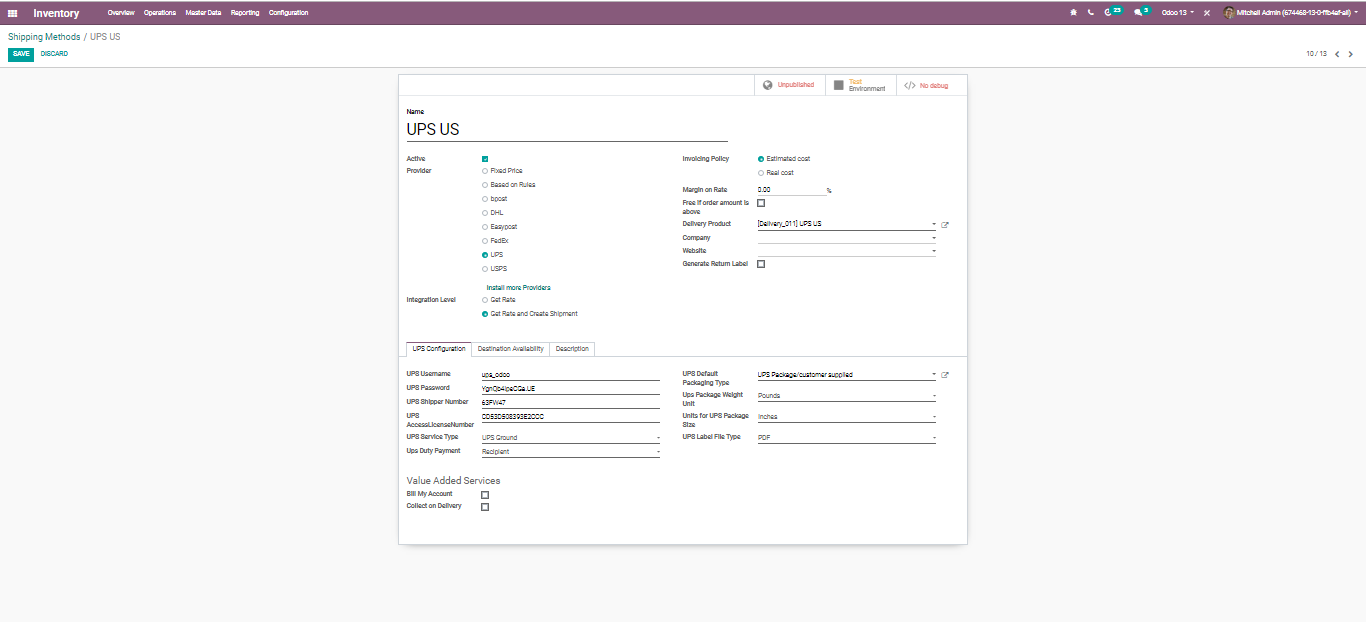Screen dimensions: 1366x622
Task: Select Easypost provider radio
Action: pyautogui.click(x=485, y=227)
